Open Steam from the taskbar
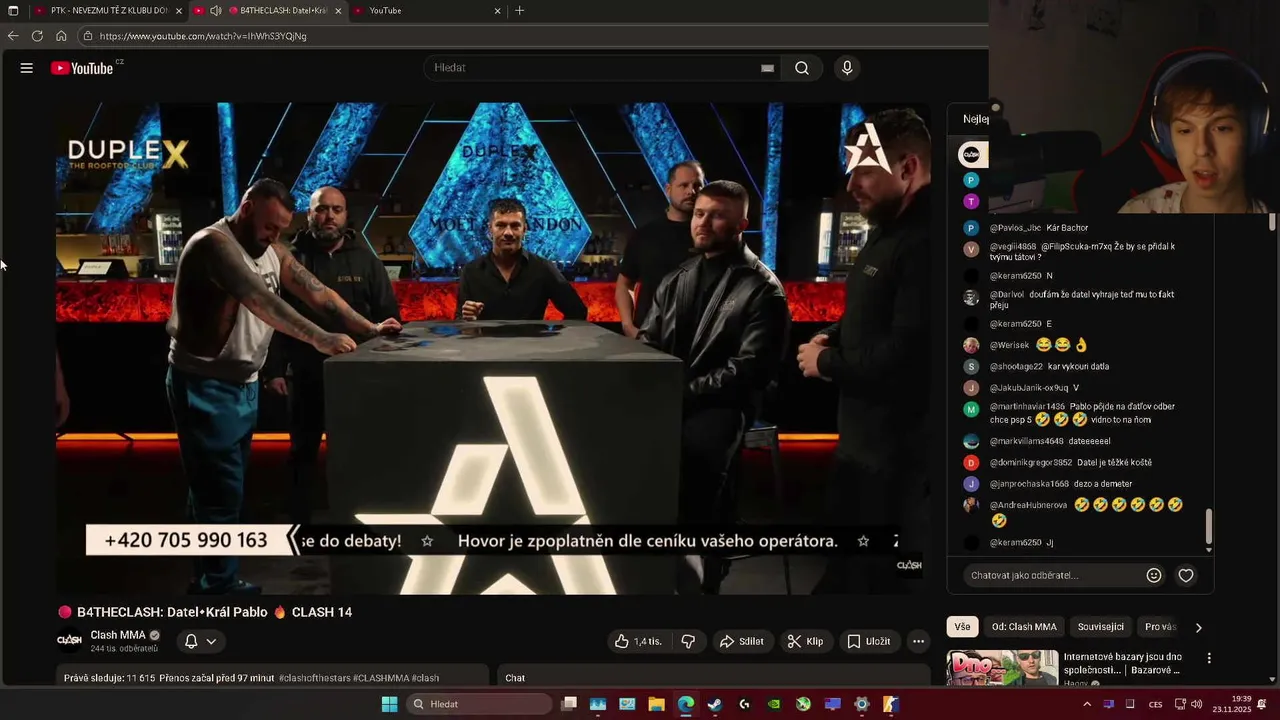 [x=715, y=704]
